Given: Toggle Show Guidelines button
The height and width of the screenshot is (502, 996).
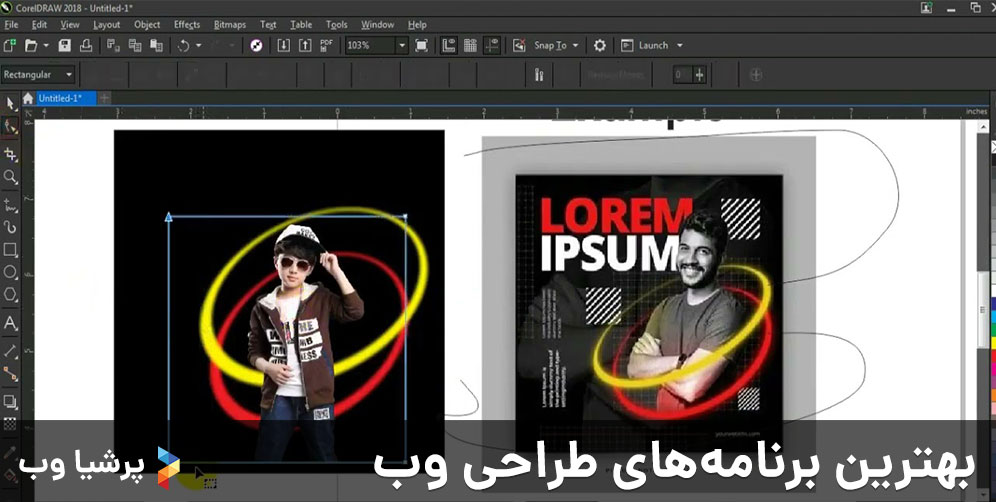Looking at the screenshot, I should click(492, 45).
